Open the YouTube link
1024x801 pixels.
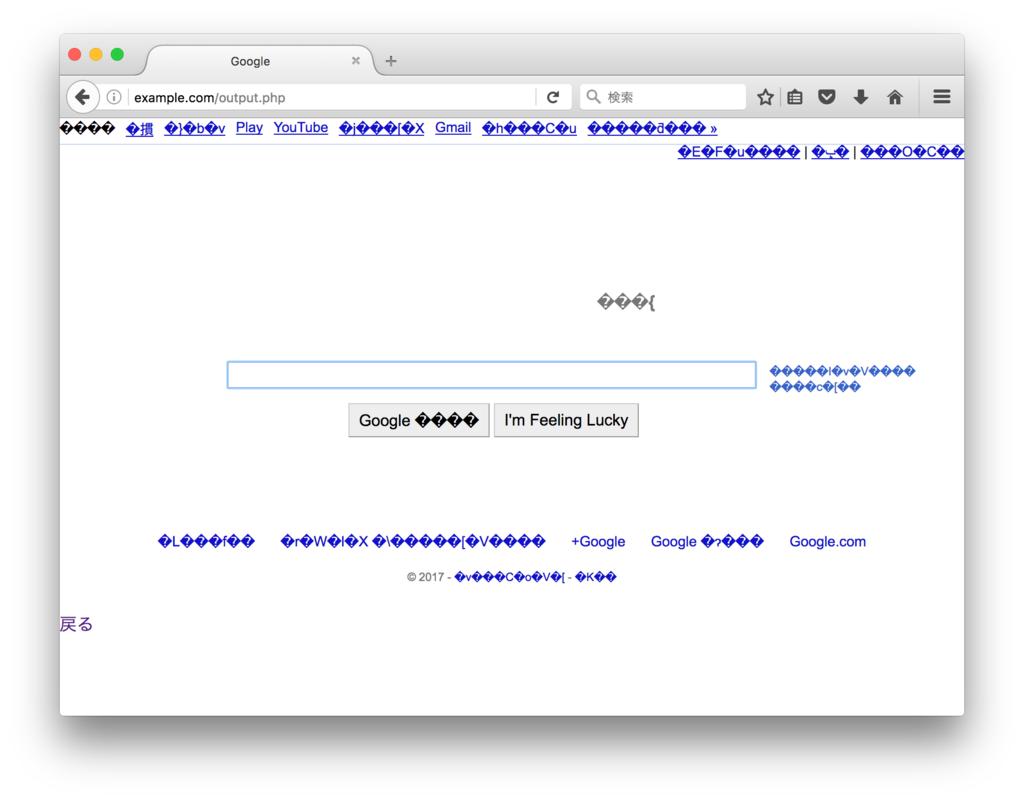[300, 128]
